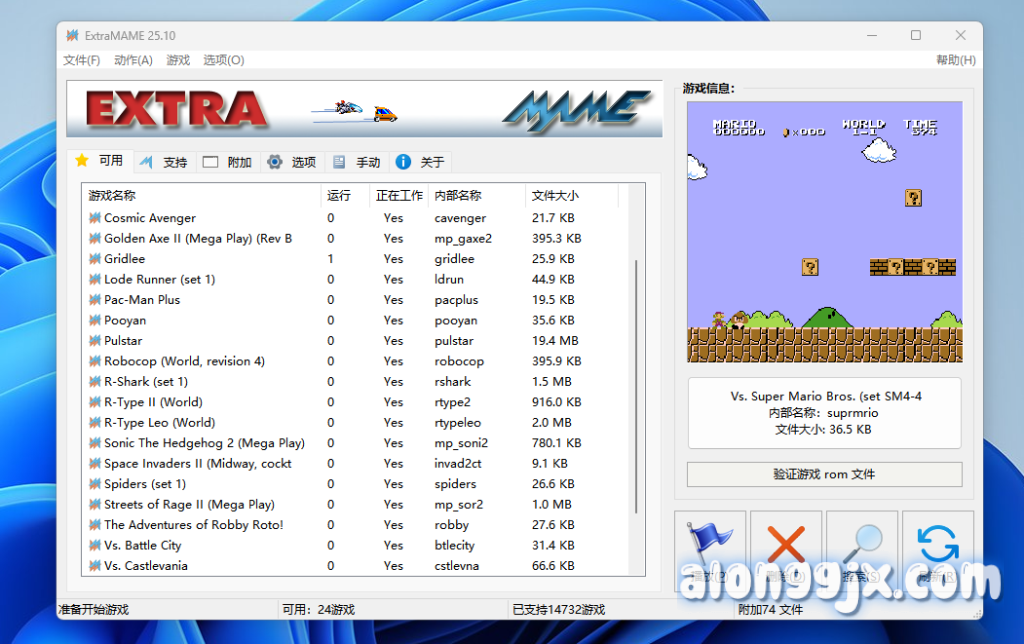Viewport: 1024px width, 644px height.
Task: Open the 动作(A) menu
Action: 133,60
